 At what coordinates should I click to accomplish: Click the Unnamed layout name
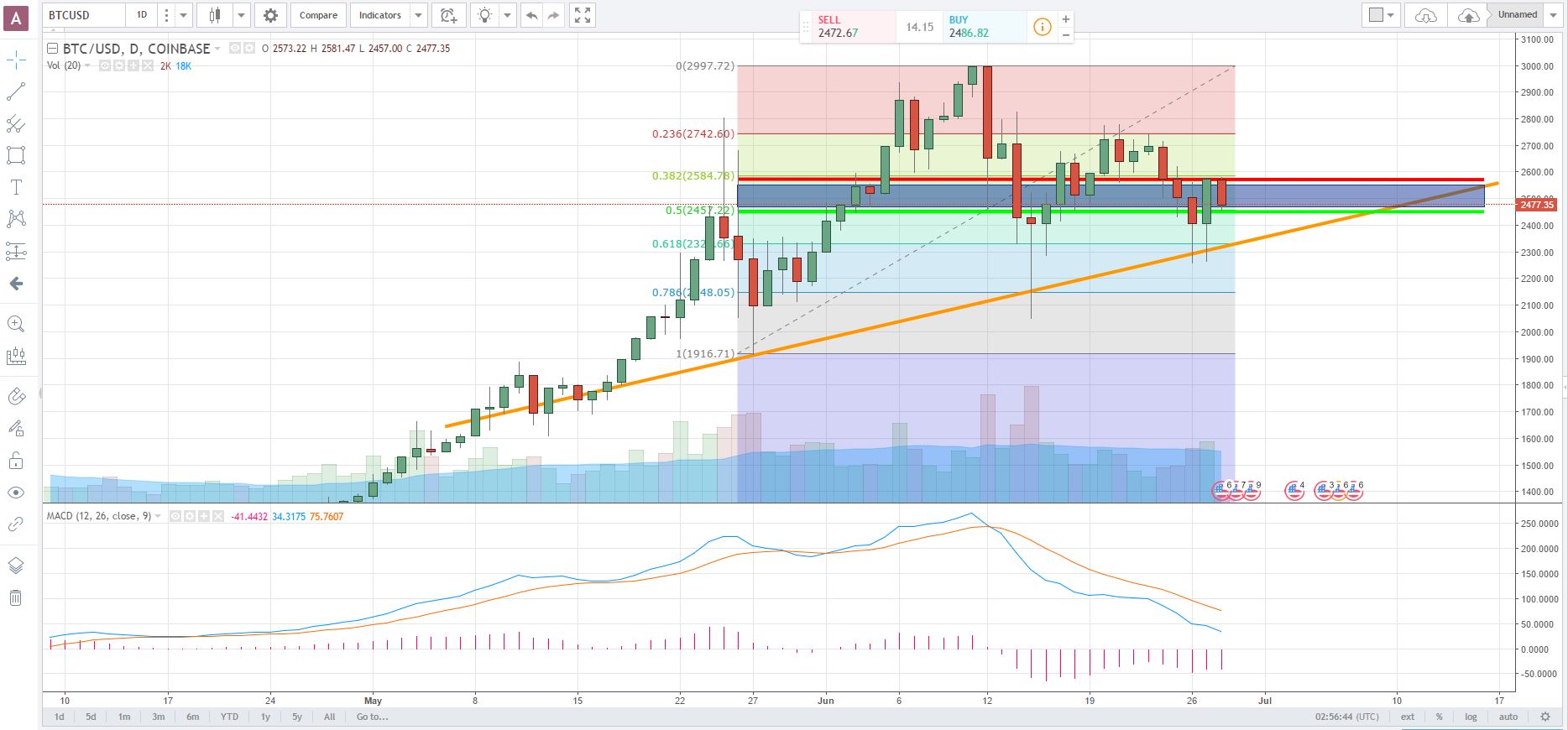click(x=1518, y=14)
